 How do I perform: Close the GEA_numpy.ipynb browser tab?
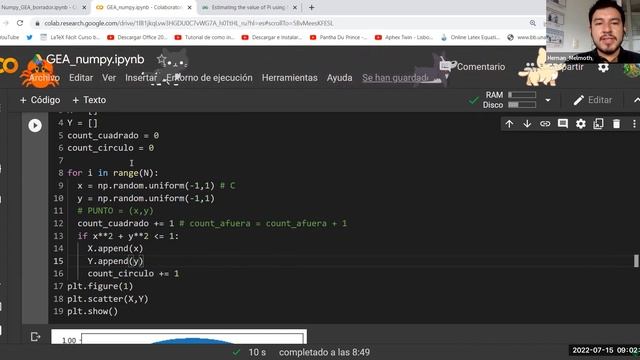[189, 7]
